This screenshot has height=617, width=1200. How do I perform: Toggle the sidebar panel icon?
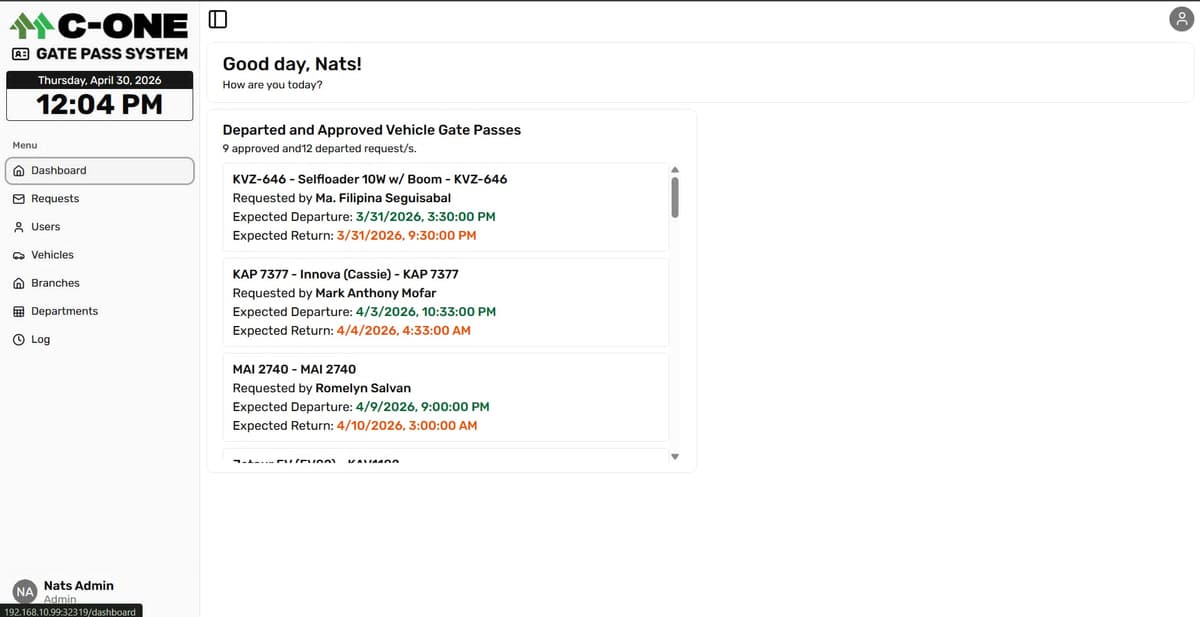(x=219, y=18)
